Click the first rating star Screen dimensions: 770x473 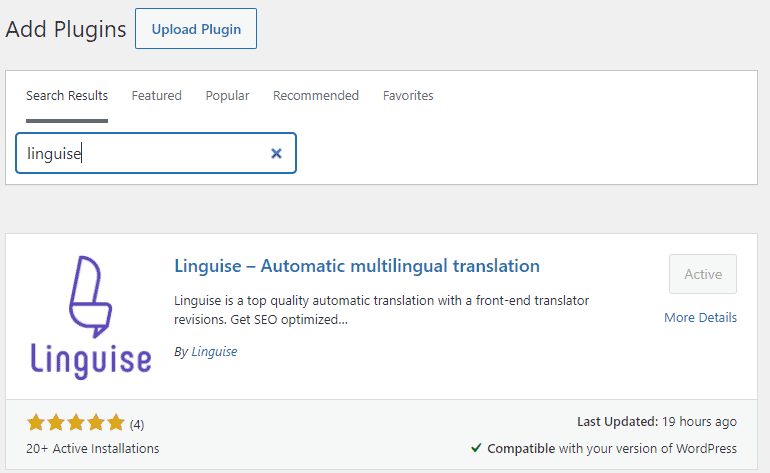coord(36,423)
